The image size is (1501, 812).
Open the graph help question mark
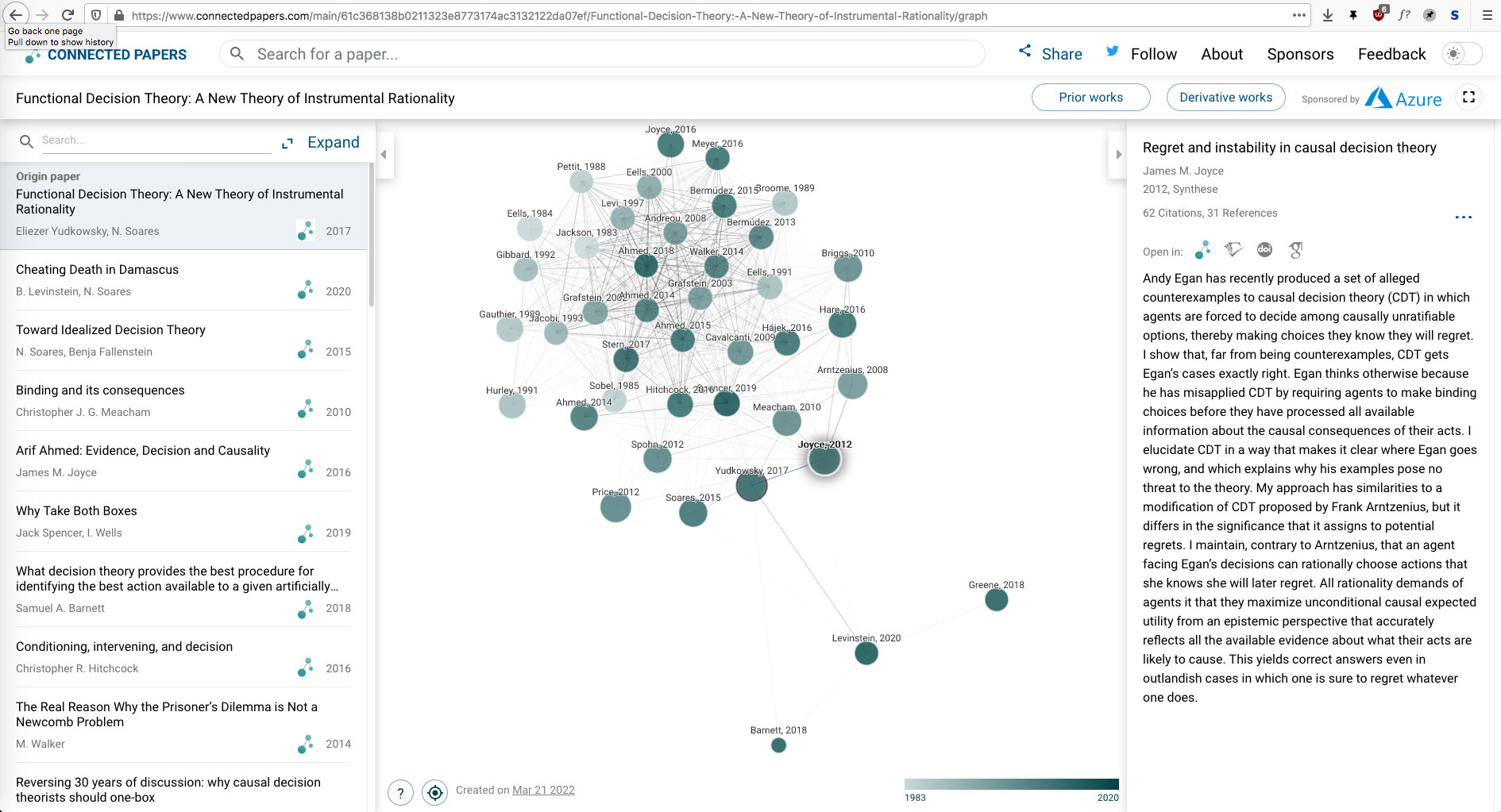[400, 792]
